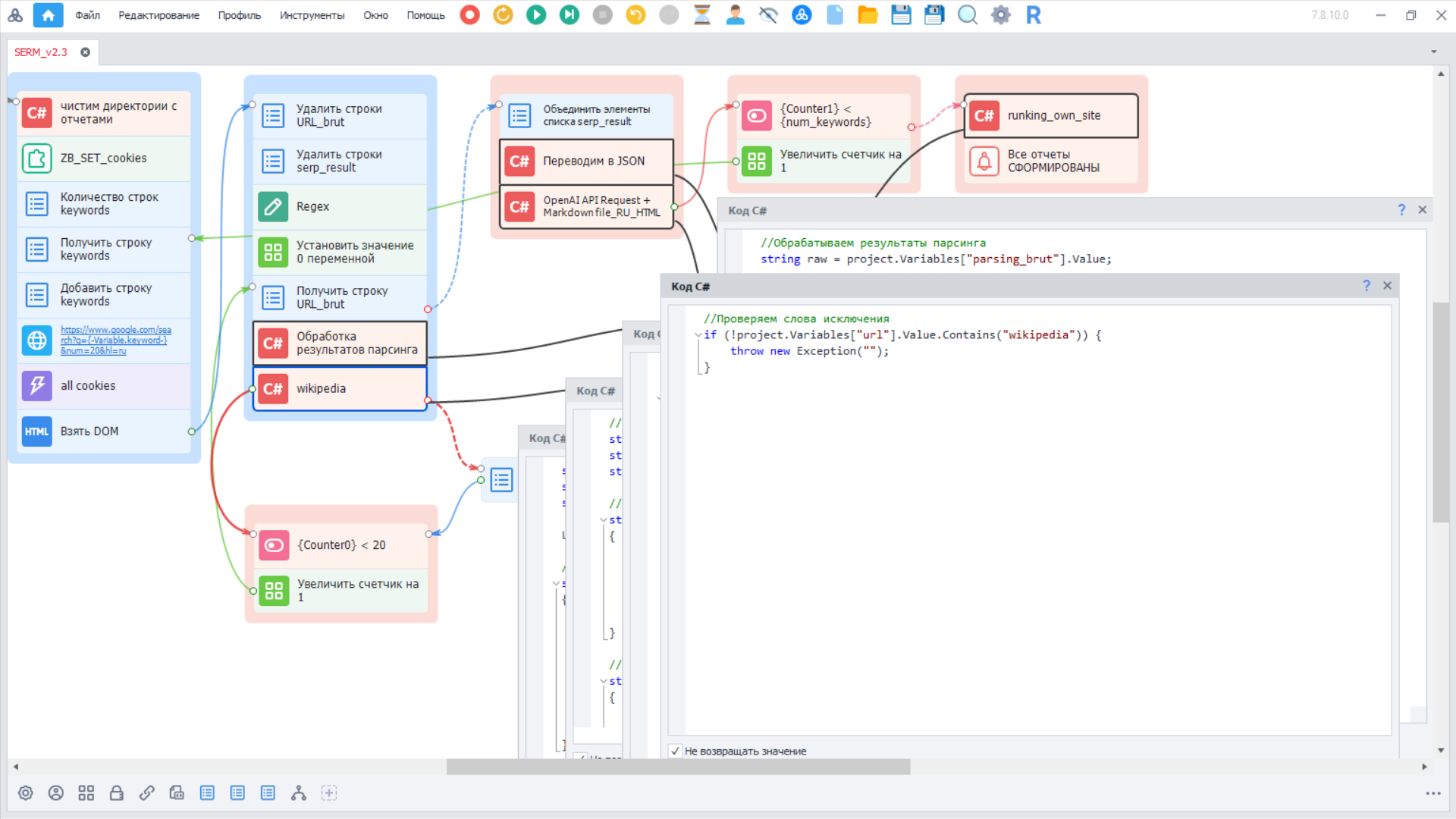Select 'Обработка результатов парсинга' block
The width and height of the screenshot is (1456, 819).
click(340, 343)
